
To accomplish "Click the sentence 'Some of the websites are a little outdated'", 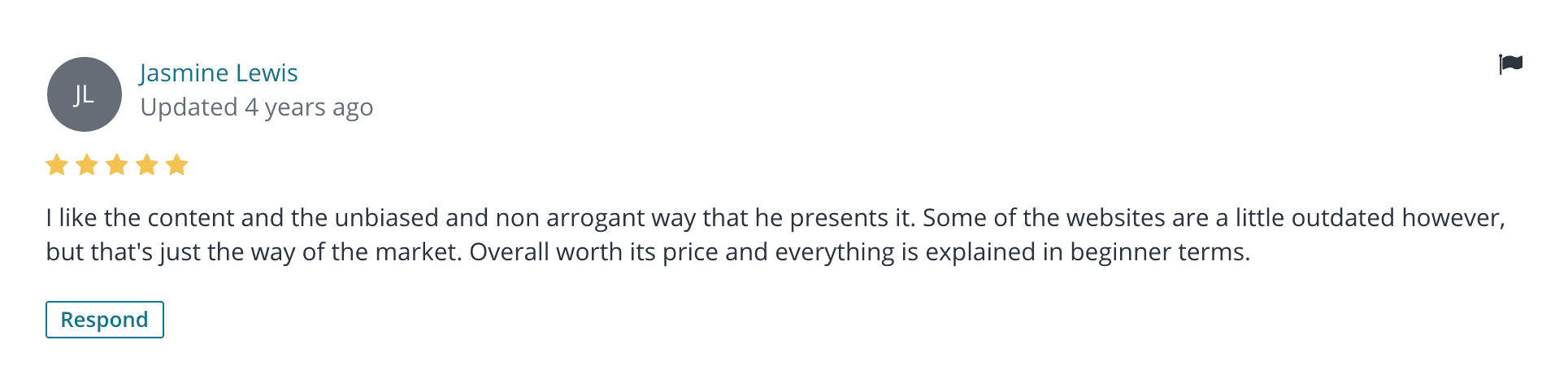I will click(1159, 218).
